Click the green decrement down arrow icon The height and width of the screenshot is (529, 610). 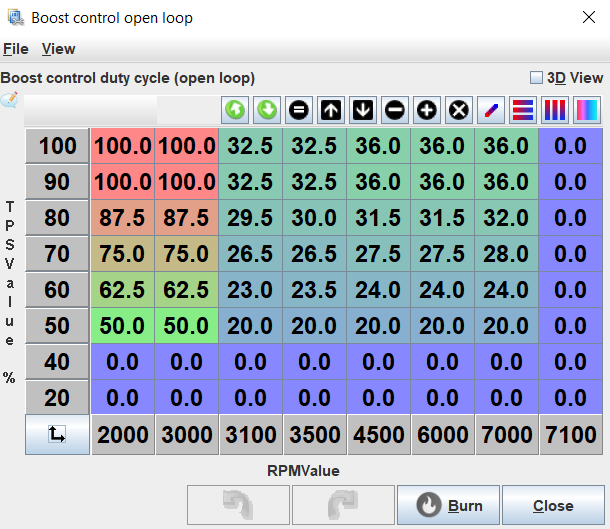pos(267,110)
